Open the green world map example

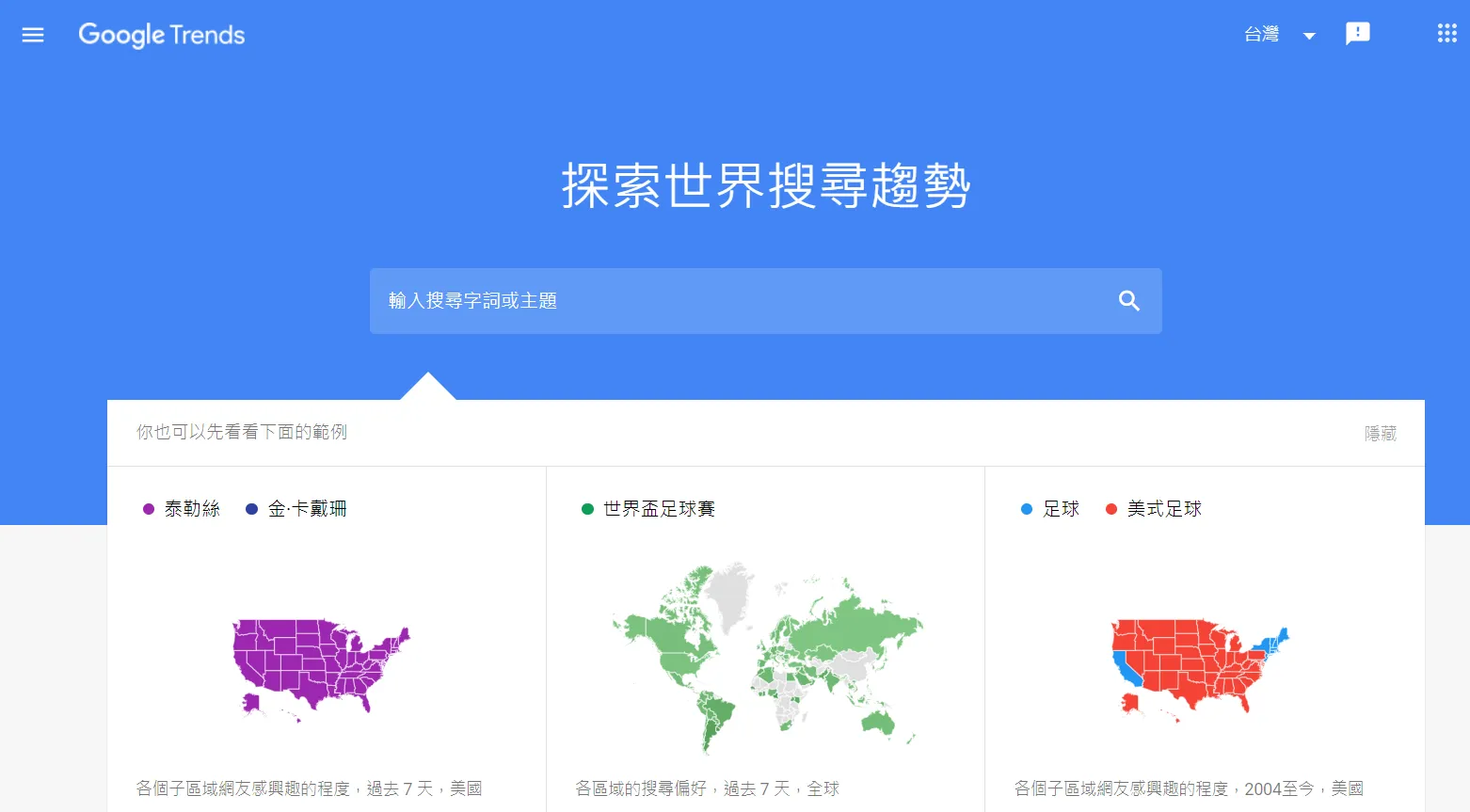tap(766, 659)
